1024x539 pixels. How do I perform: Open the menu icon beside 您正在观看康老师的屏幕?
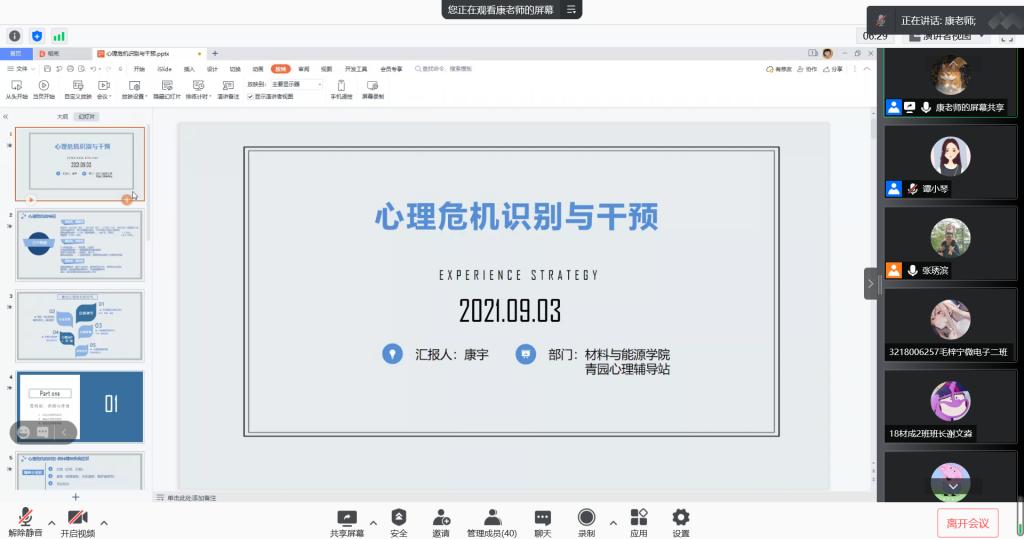click(x=571, y=9)
